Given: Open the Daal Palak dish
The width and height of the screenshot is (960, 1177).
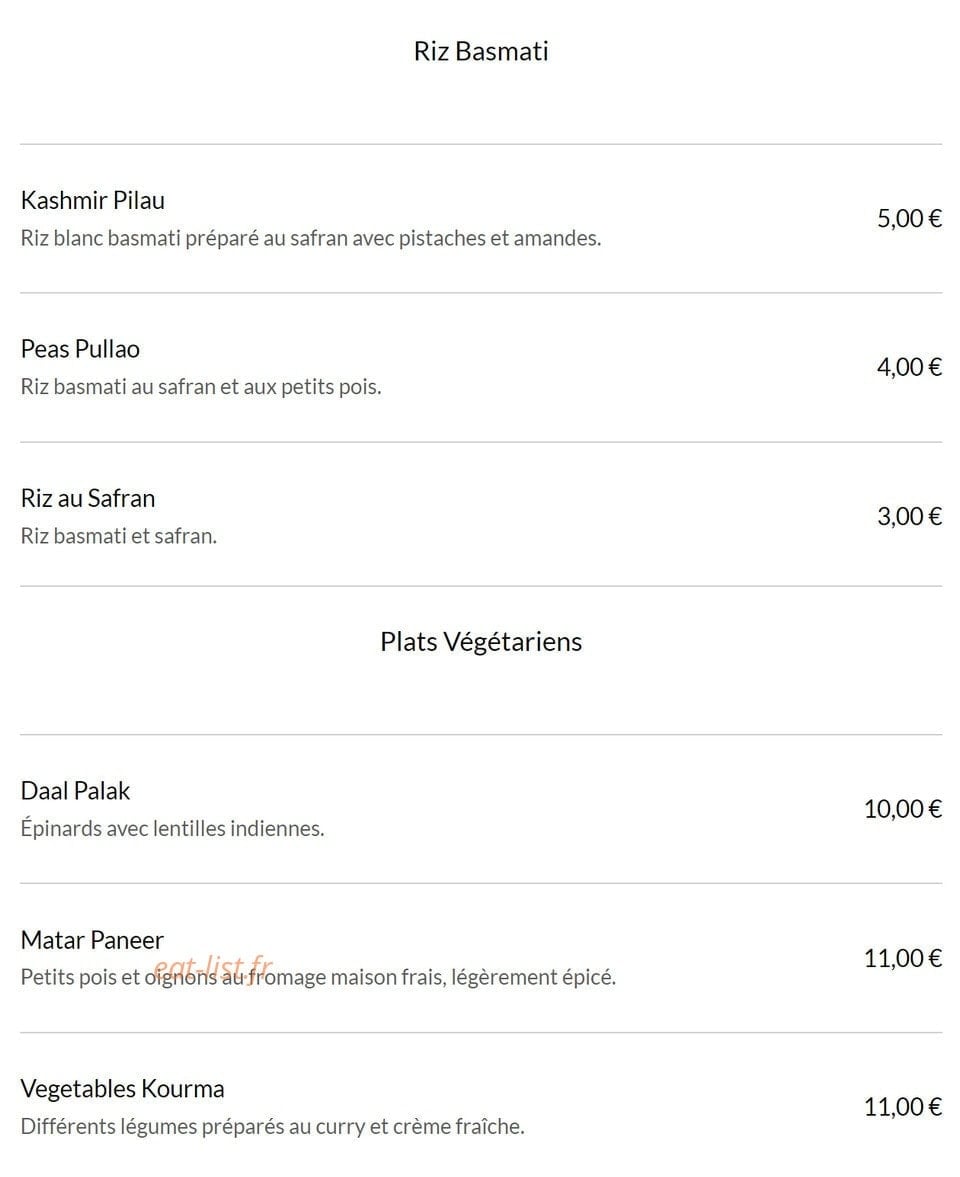Looking at the screenshot, I should pyautogui.click(x=75, y=790).
